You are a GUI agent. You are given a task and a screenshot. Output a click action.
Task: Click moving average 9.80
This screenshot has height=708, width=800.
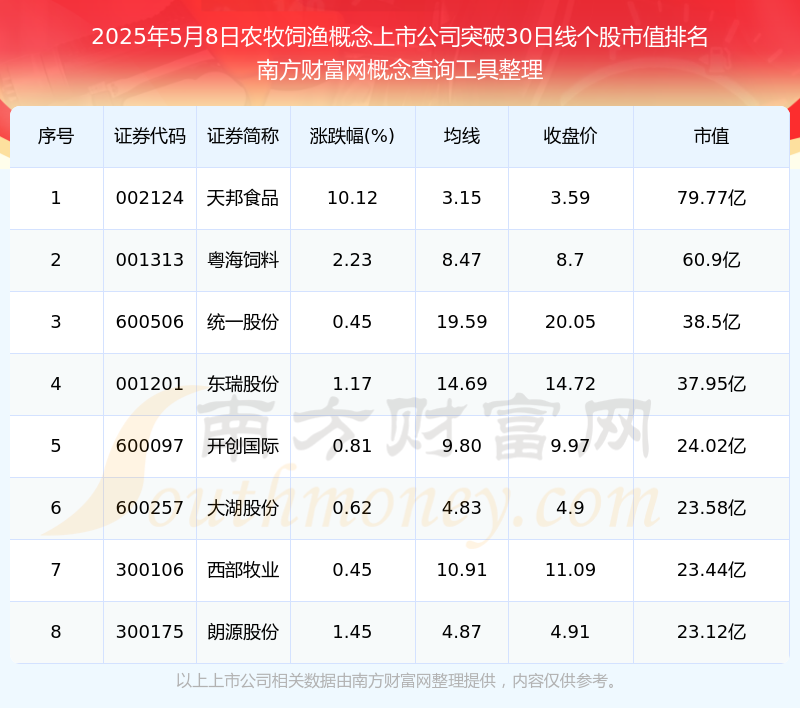click(x=462, y=446)
